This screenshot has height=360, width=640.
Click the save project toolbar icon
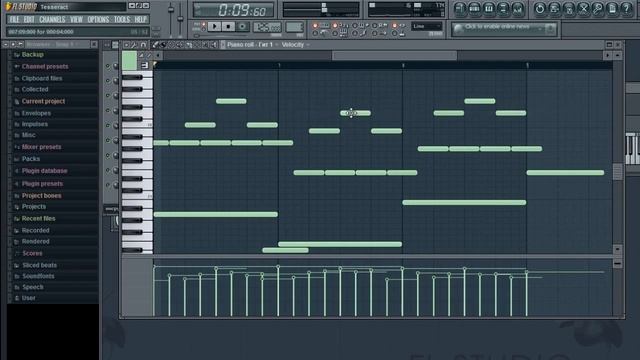[554, 9]
